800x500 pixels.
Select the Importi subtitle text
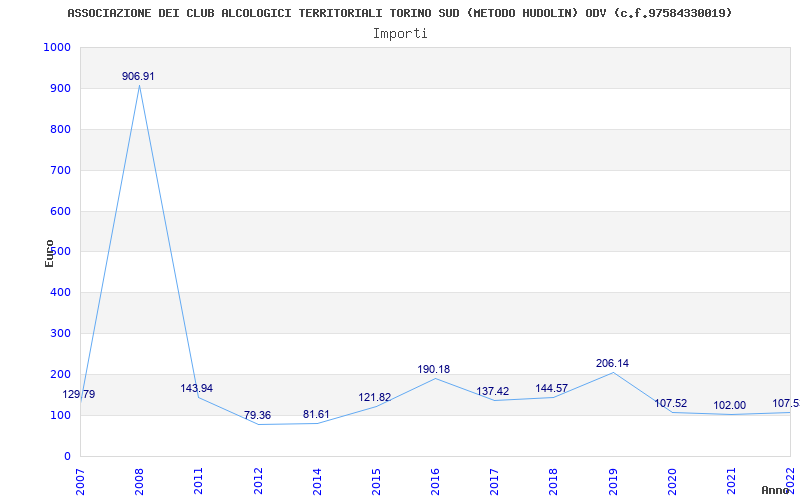click(x=400, y=34)
